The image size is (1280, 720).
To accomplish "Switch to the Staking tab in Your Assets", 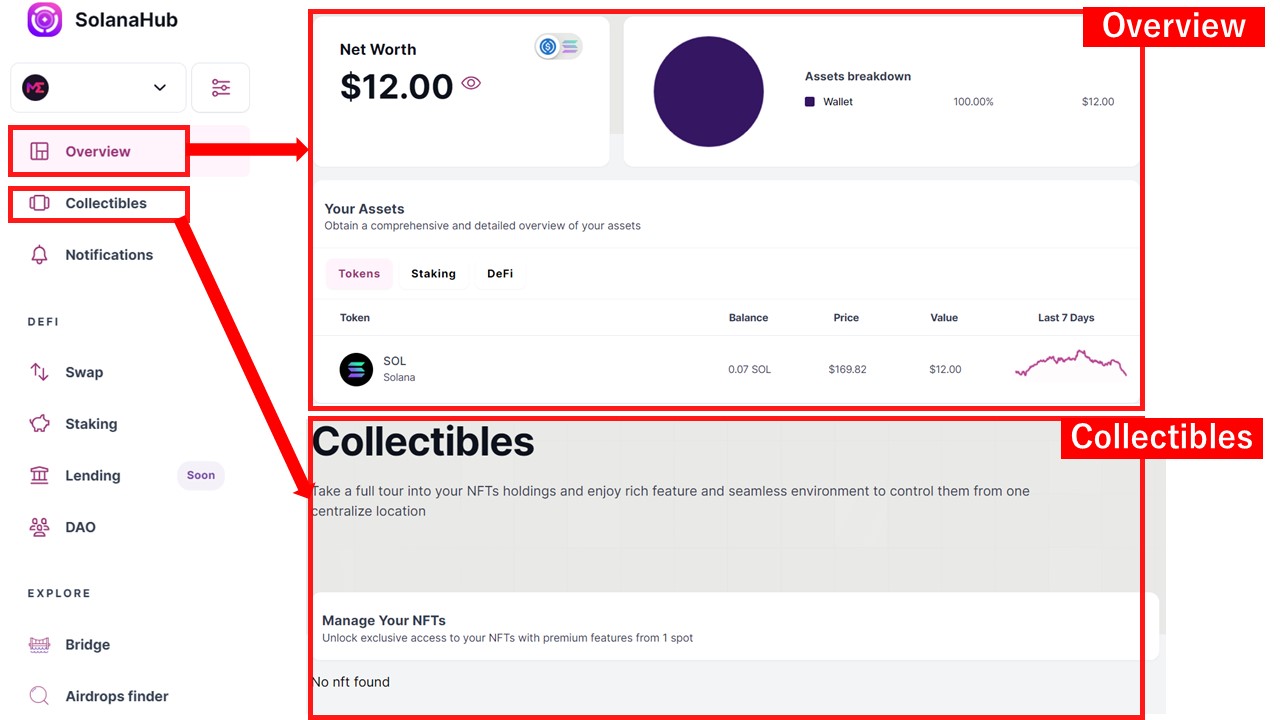I will pyautogui.click(x=433, y=273).
